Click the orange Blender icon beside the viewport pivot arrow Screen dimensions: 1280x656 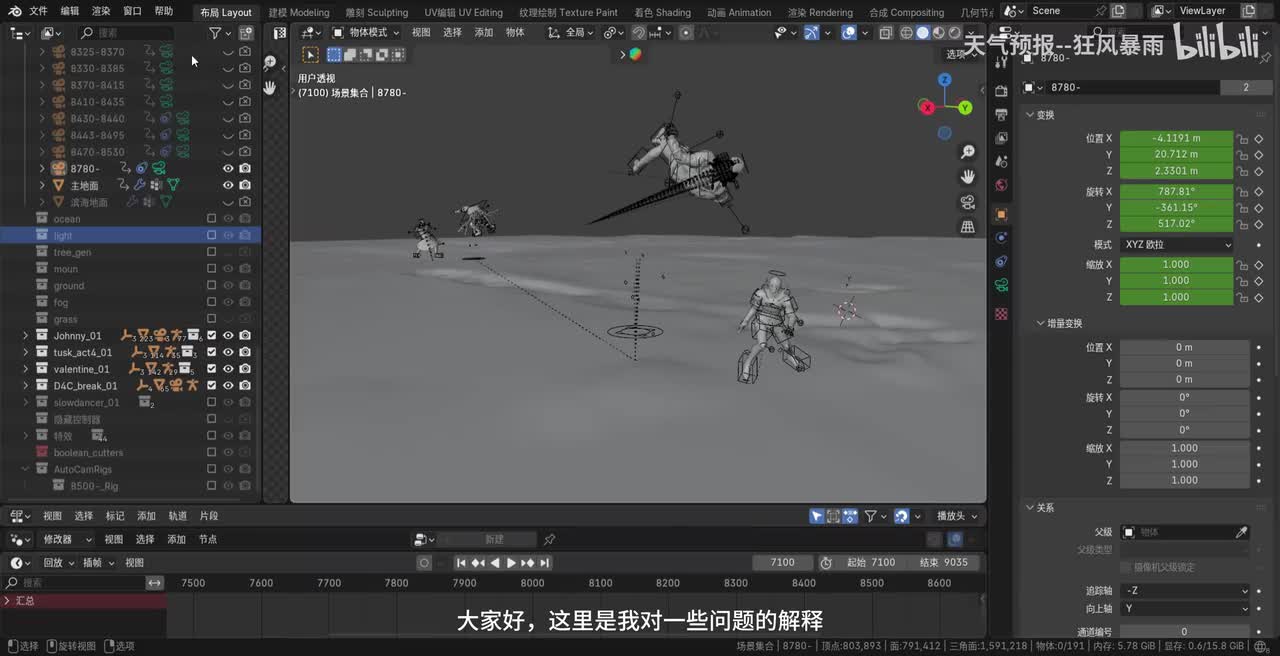(635, 54)
